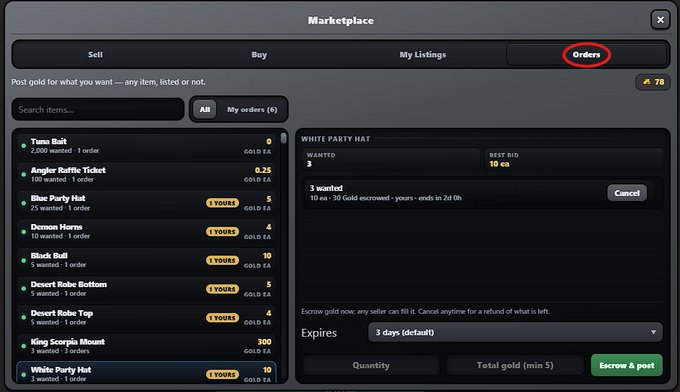Close the Marketplace window
680x392 pixels.
click(x=660, y=20)
